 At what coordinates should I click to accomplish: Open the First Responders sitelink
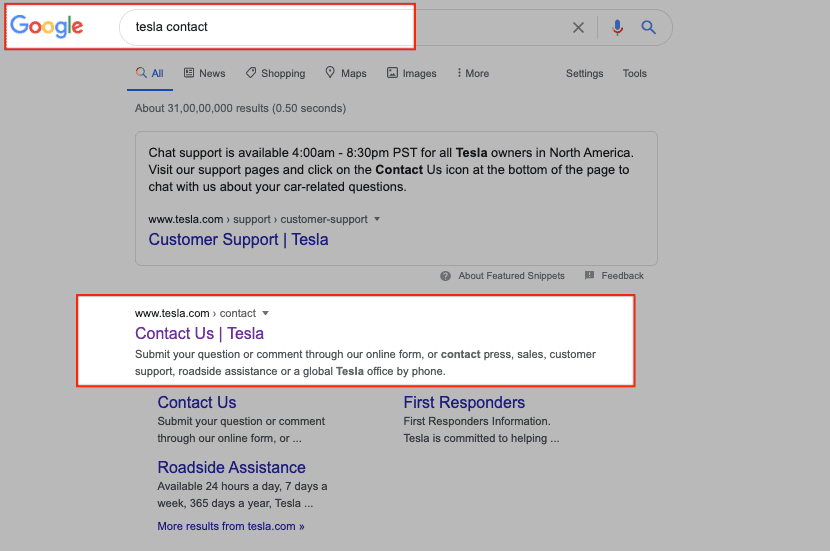coord(464,403)
